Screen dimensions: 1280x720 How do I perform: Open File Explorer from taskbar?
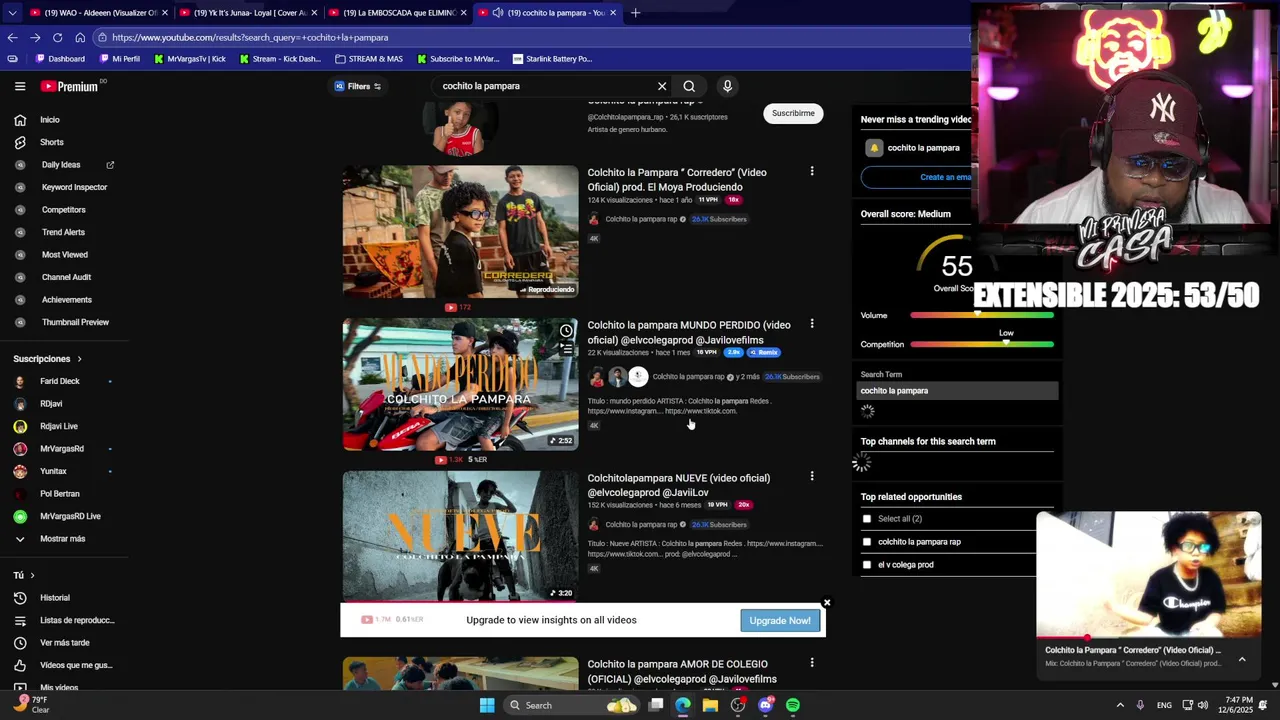710,705
